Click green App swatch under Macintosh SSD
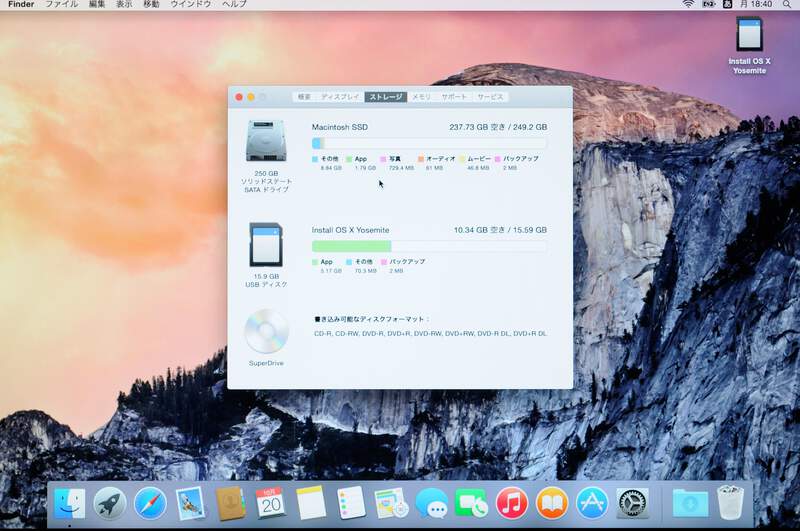800x531 pixels. 349,159
